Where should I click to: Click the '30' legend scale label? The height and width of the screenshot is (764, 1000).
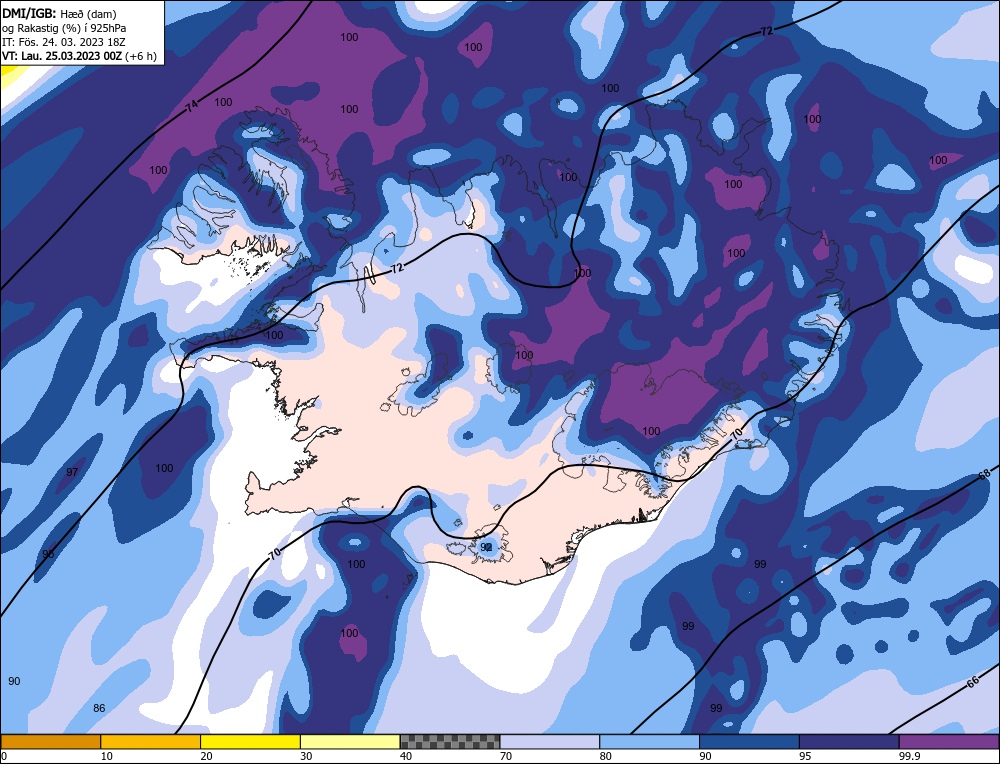(307, 756)
